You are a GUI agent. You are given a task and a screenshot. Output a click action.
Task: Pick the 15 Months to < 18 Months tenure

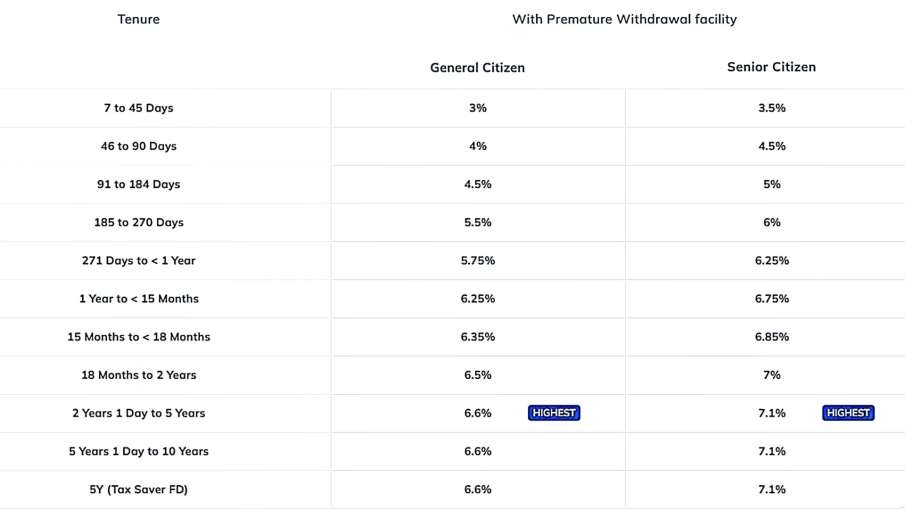click(138, 337)
